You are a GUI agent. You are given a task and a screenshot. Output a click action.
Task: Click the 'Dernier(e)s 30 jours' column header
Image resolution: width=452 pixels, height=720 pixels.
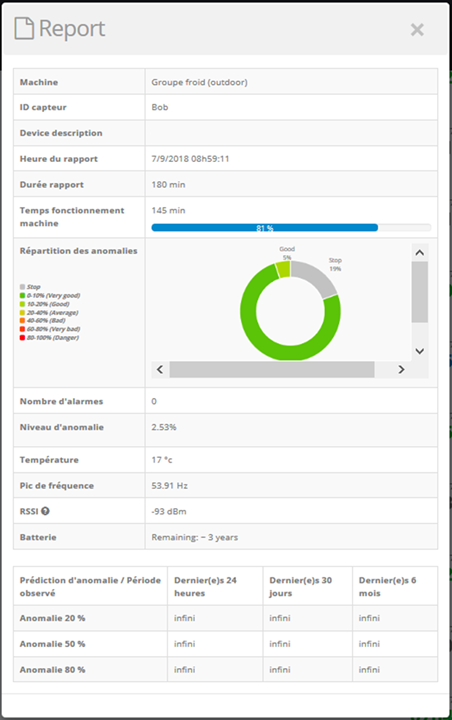pos(300,586)
